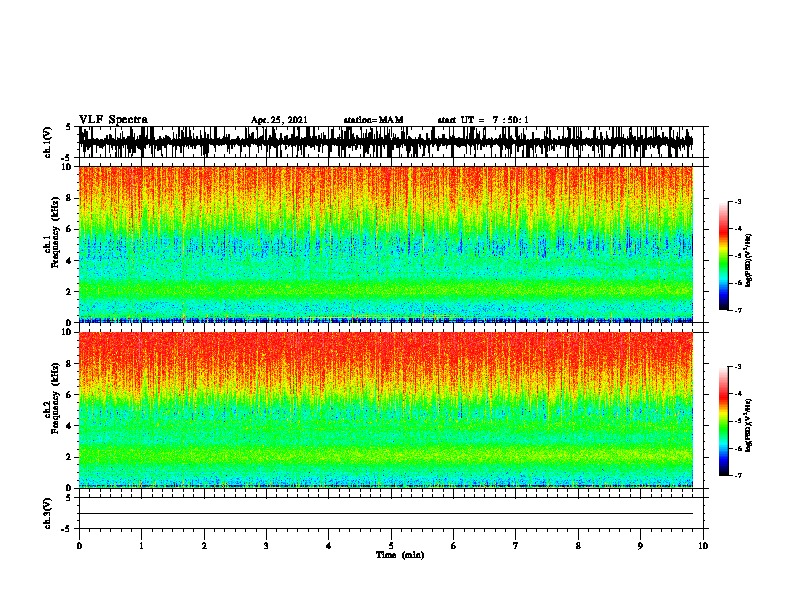Click inside the ch.1 spectrogram panel
This screenshot has width=792, height=612.
386,244
